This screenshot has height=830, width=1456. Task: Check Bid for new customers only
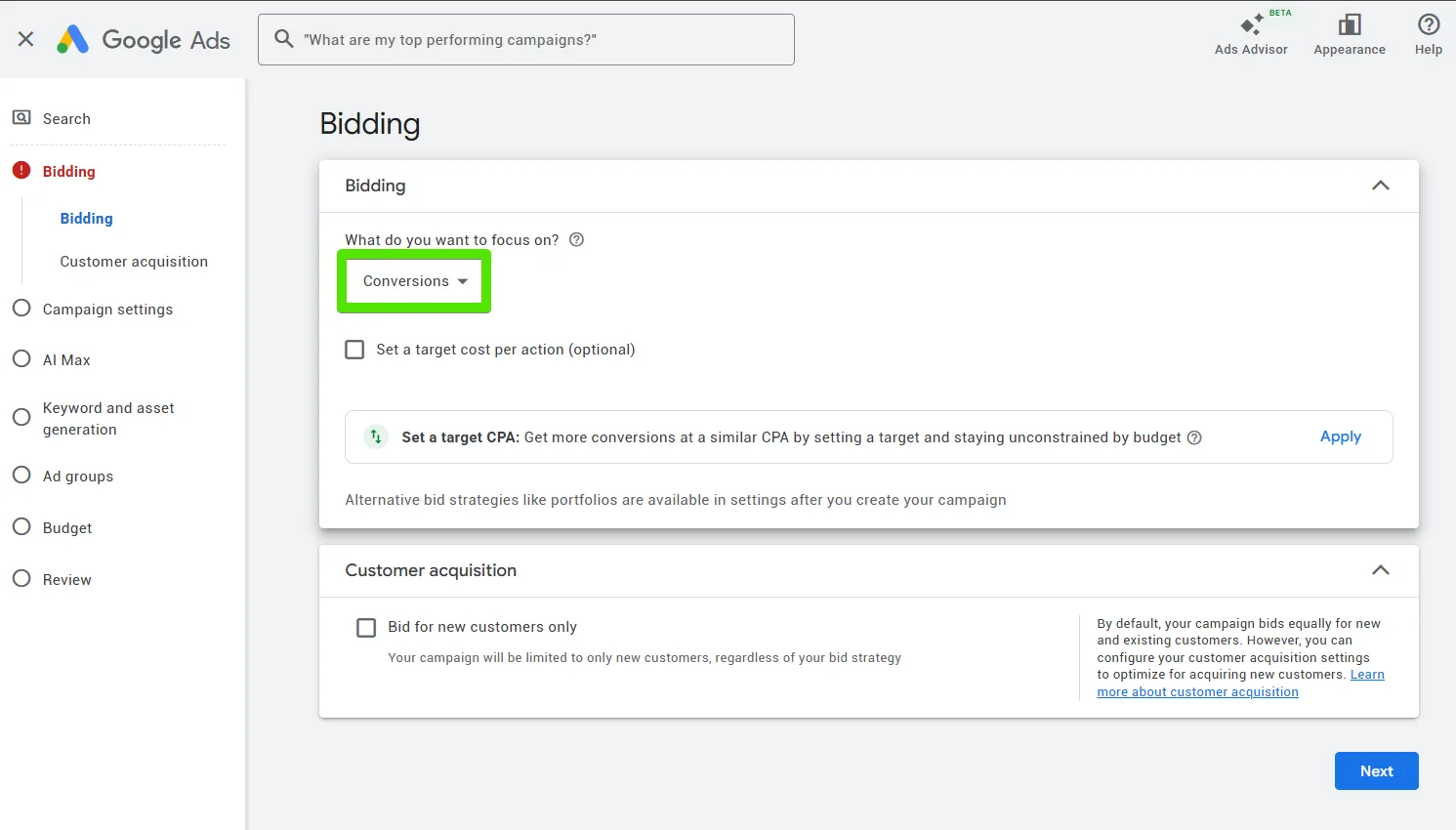(366, 627)
